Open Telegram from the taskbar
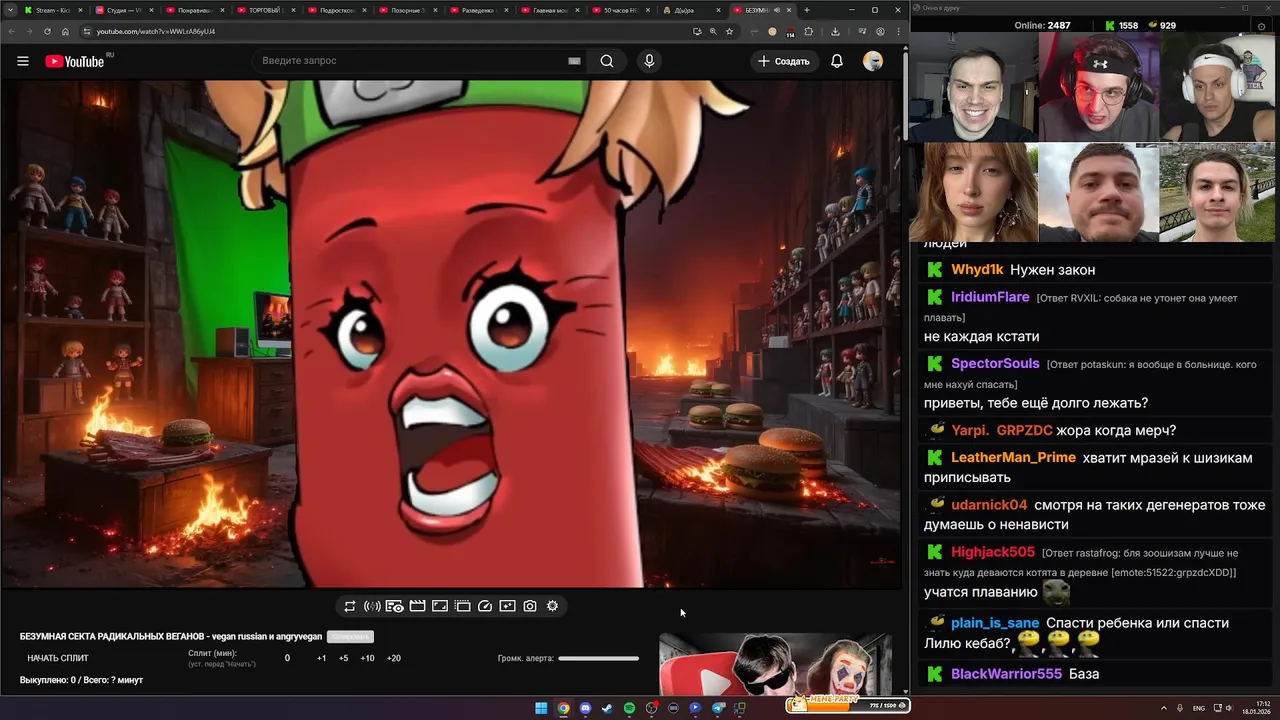This screenshot has width=1280, height=720. [x=717, y=708]
